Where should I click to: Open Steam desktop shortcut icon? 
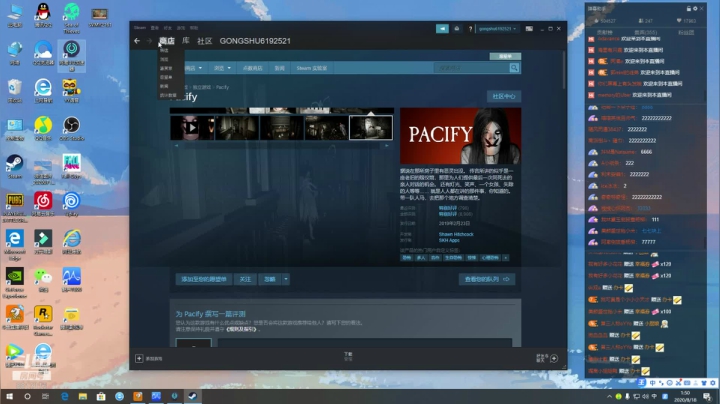[x=14, y=166]
